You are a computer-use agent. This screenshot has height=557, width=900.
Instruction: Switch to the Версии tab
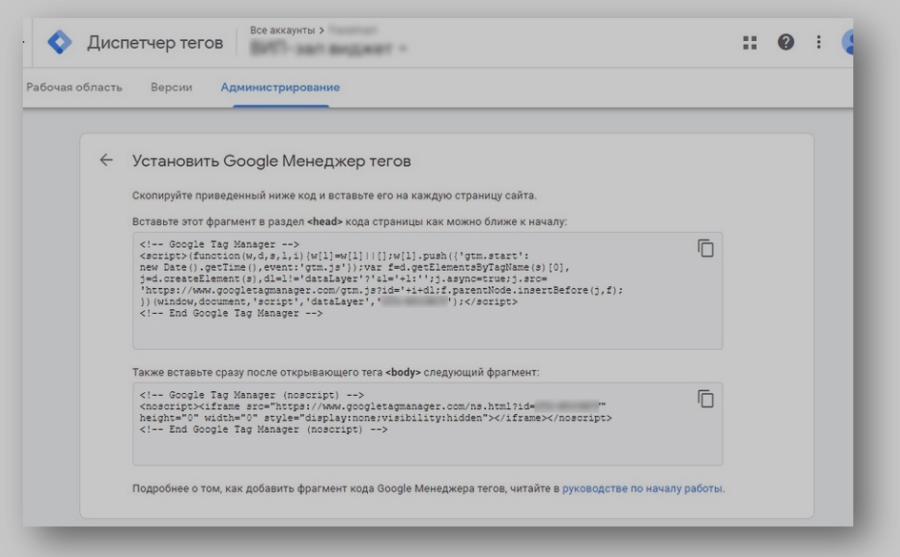point(171,87)
